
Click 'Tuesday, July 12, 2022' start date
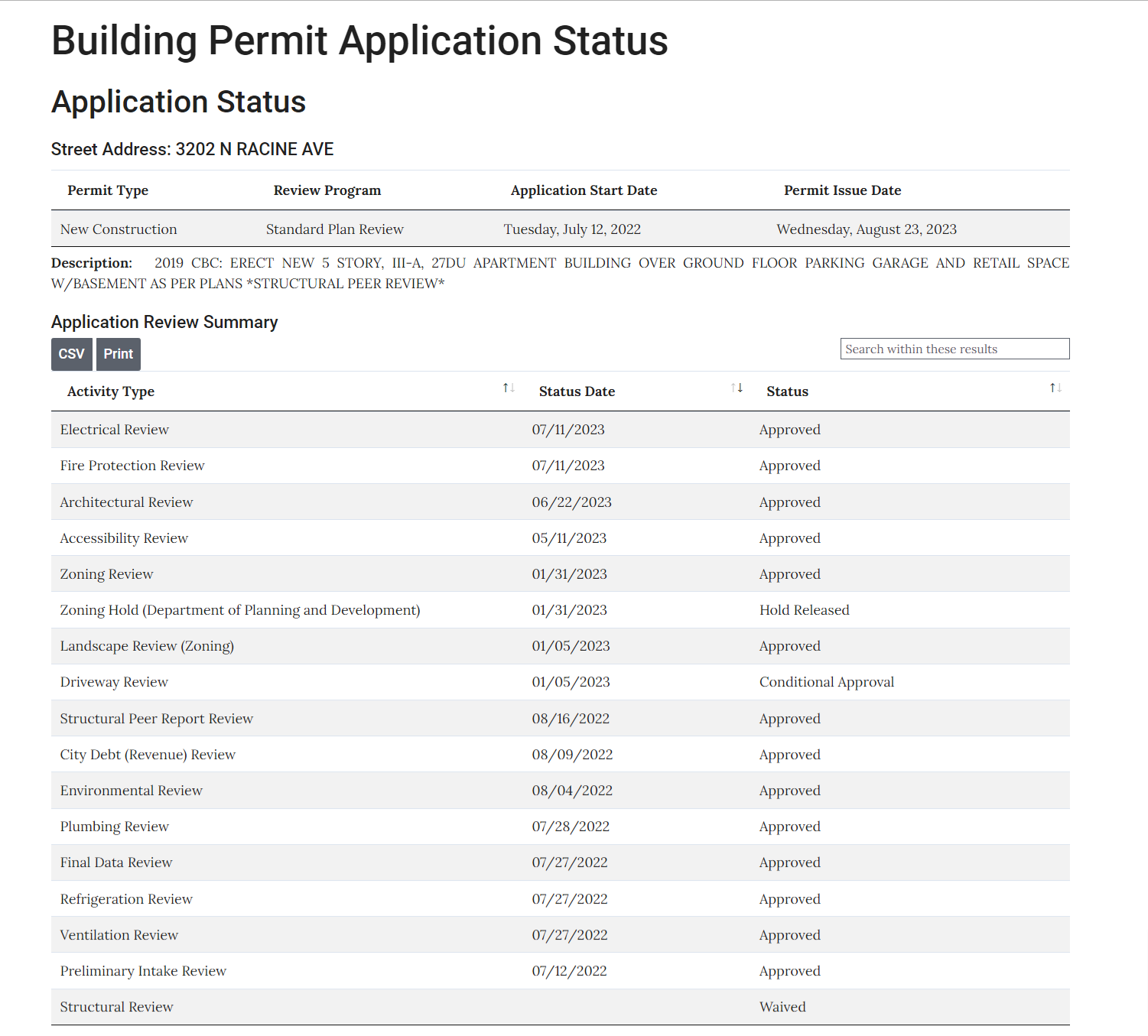pyautogui.click(x=572, y=229)
